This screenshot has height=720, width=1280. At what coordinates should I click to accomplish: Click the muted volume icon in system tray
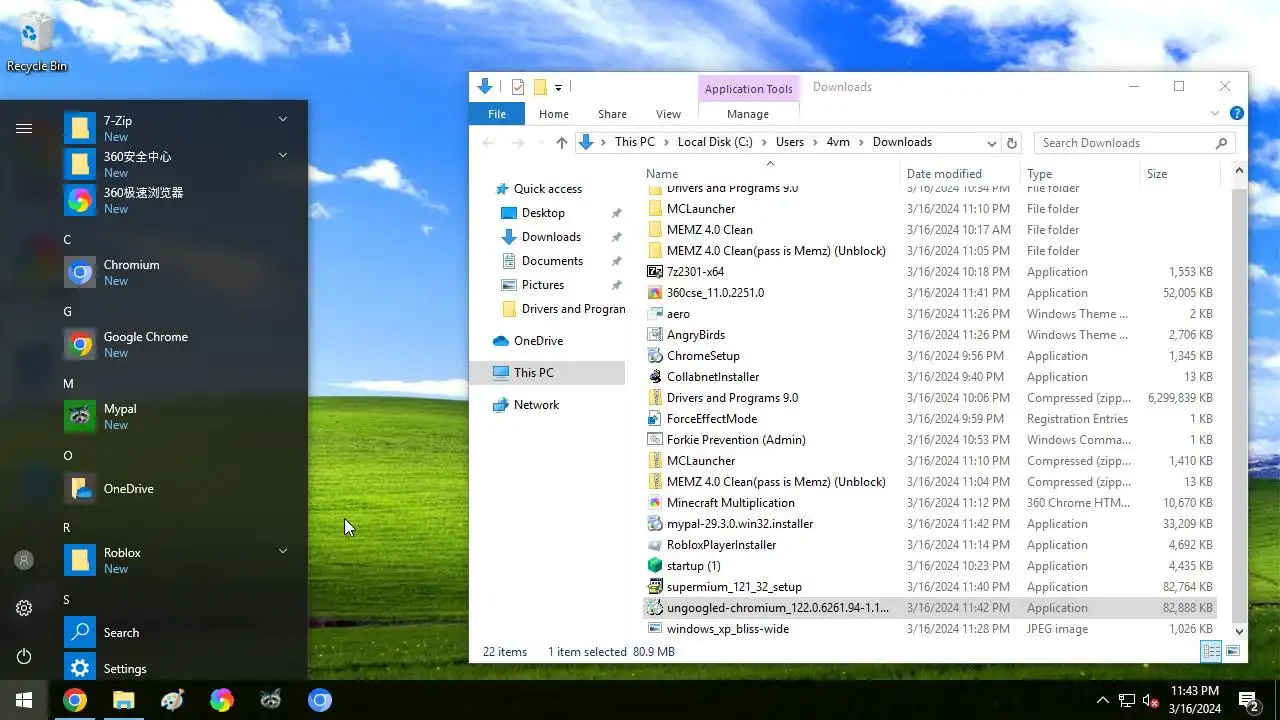click(1152, 700)
